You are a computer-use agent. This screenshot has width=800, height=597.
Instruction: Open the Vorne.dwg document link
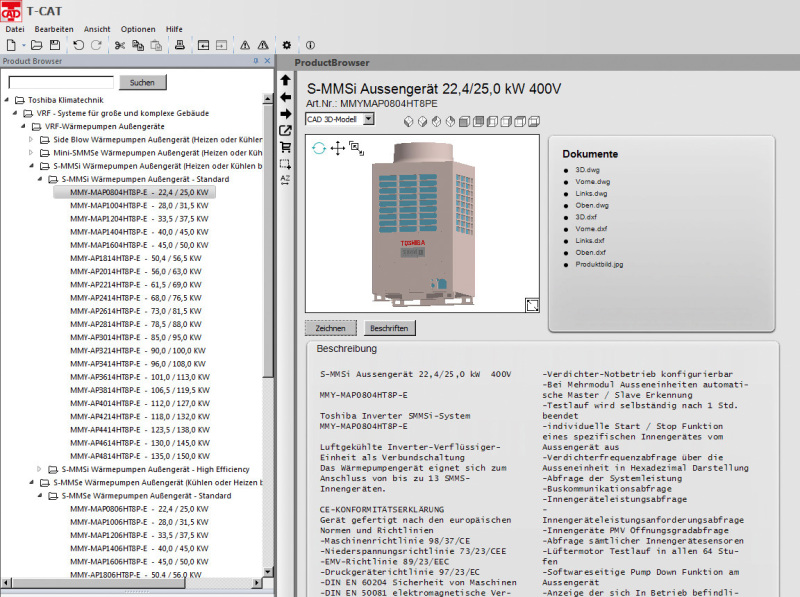(x=592, y=182)
